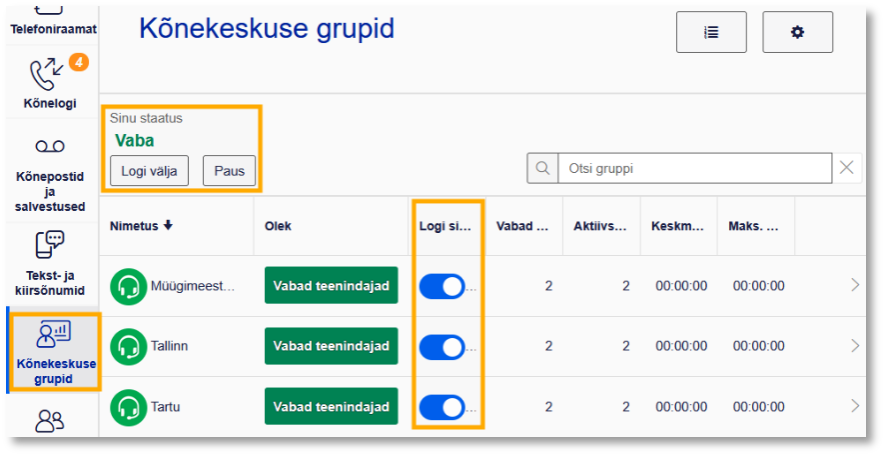Image resolution: width=889 pixels, height=461 pixels.
Task: Sort by the Nimetus column header
Action: coord(141,226)
